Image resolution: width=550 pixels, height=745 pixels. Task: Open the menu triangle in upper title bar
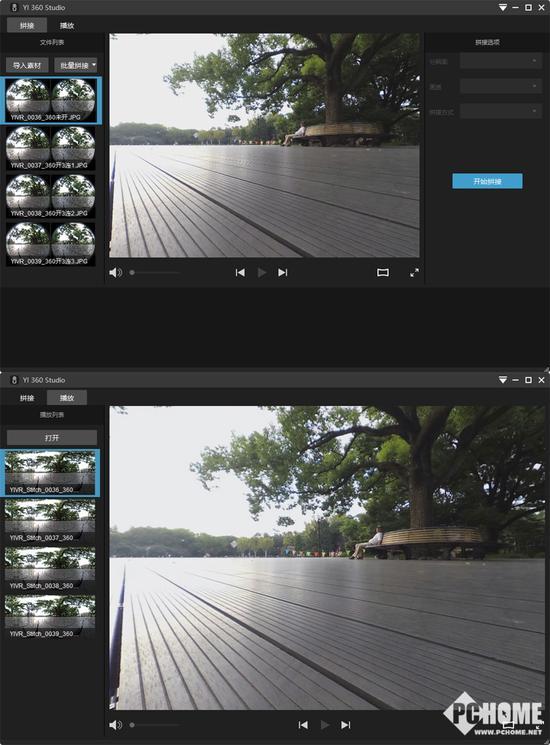(x=503, y=8)
